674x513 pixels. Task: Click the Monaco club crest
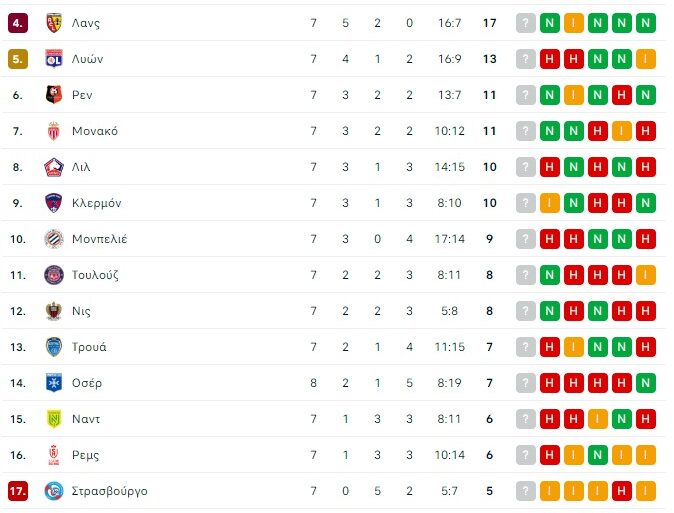(54, 131)
